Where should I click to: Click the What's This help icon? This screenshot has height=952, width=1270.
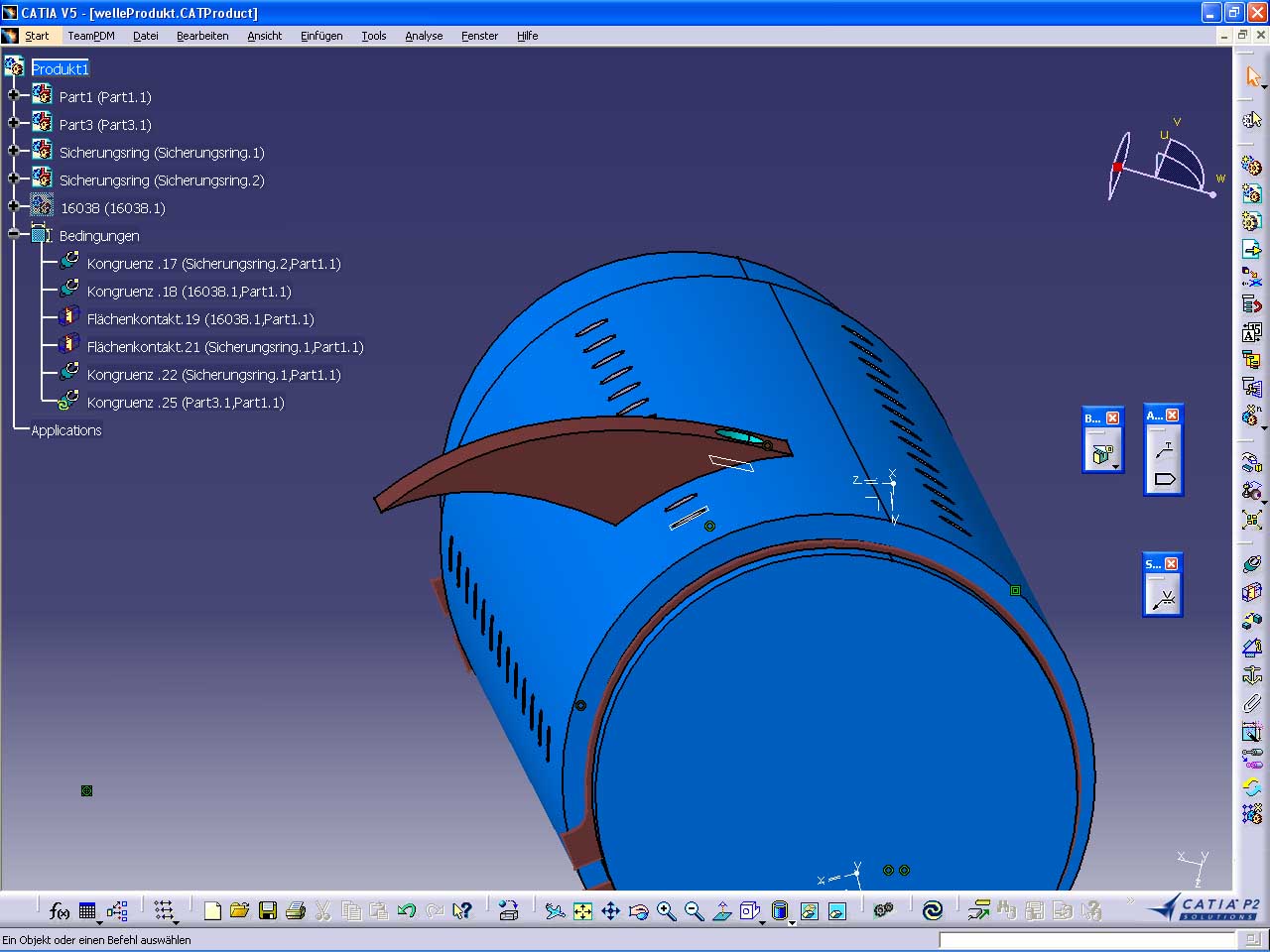(462, 910)
